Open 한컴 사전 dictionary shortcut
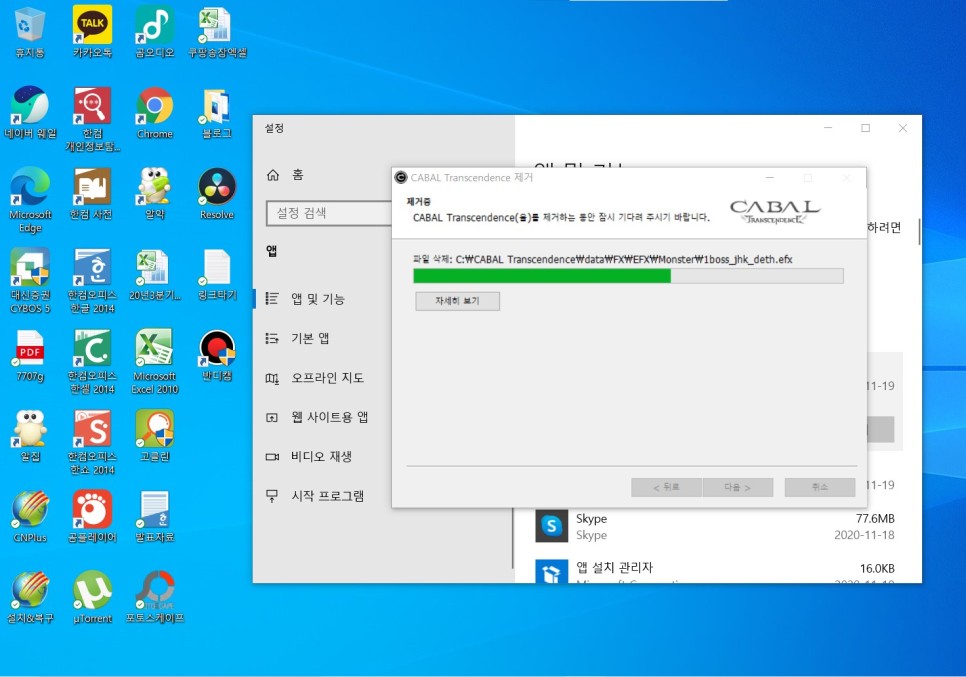This screenshot has width=966, height=677. click(91, 194)
